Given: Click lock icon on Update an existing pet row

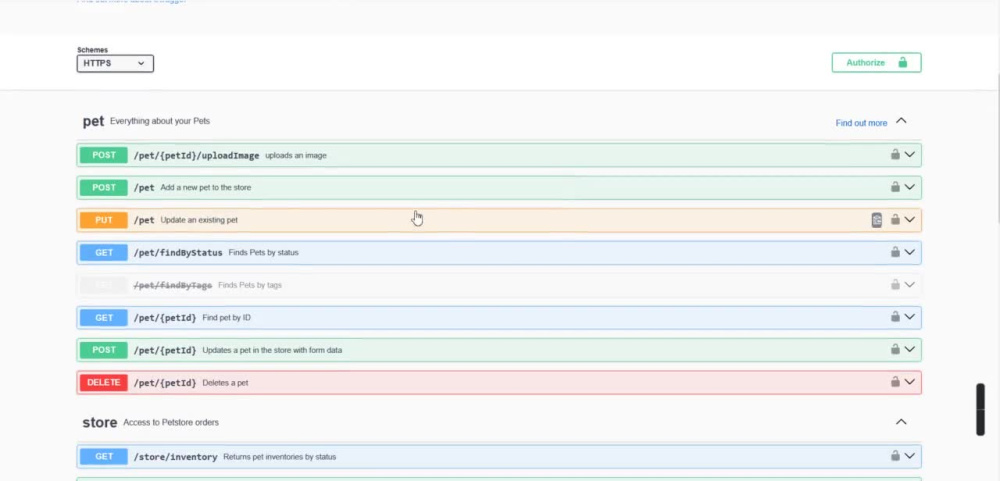Looking at the screenshot, I should [895, 219].
